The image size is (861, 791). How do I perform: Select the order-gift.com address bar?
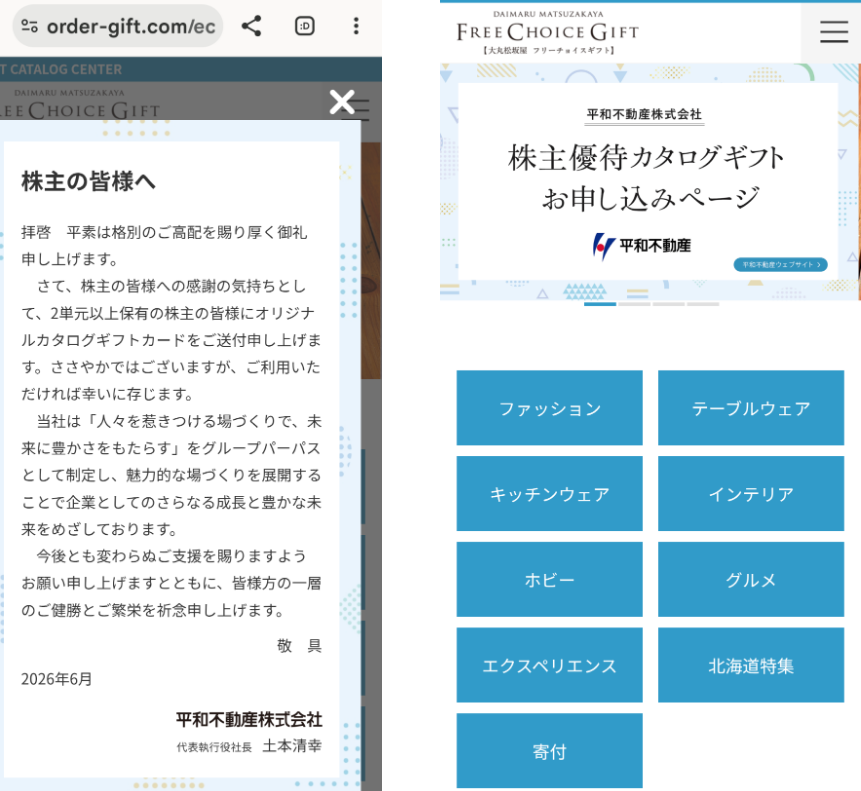coord(118,26)
